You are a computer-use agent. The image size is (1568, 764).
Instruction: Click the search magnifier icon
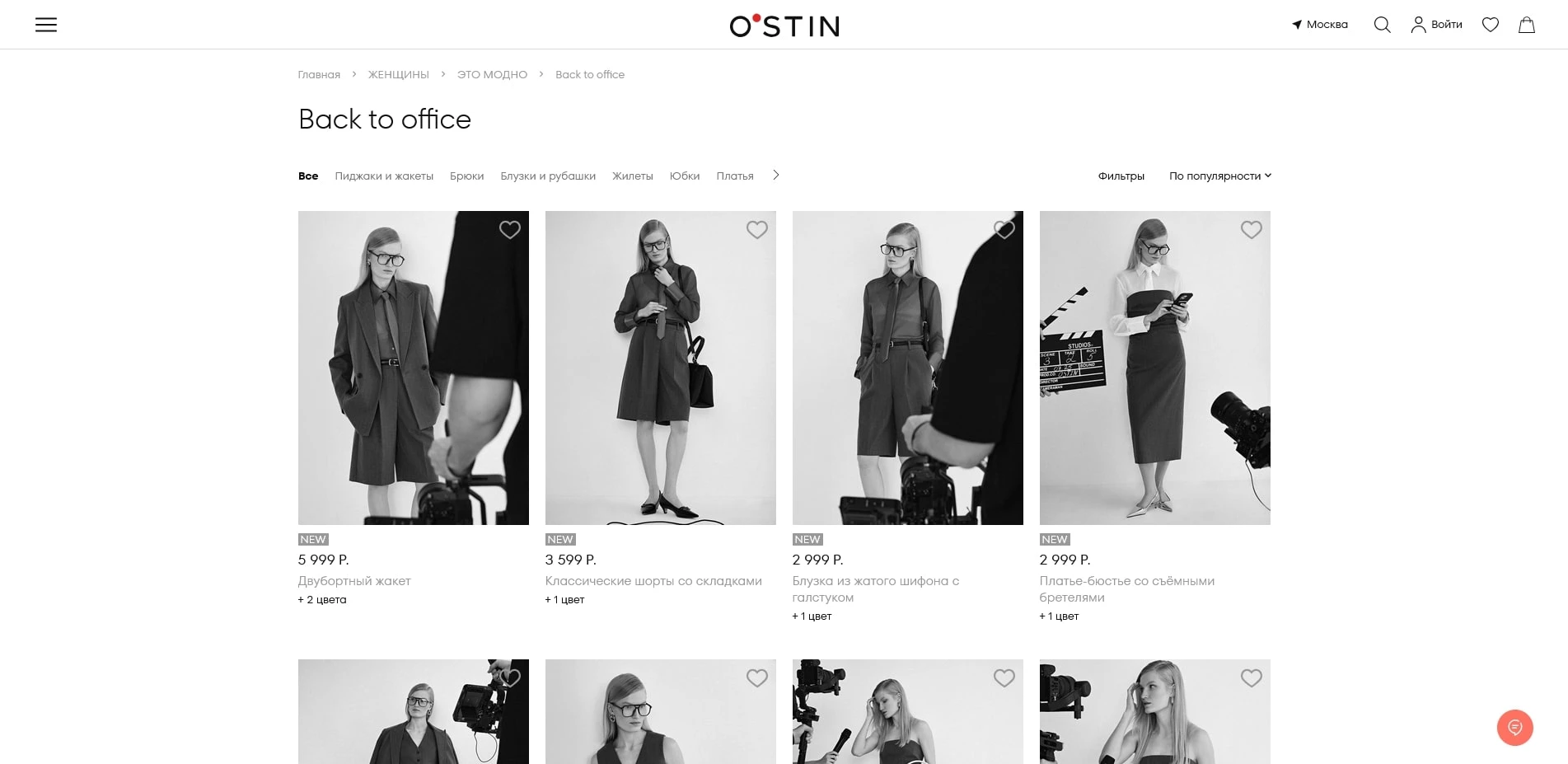[1382, 25]
